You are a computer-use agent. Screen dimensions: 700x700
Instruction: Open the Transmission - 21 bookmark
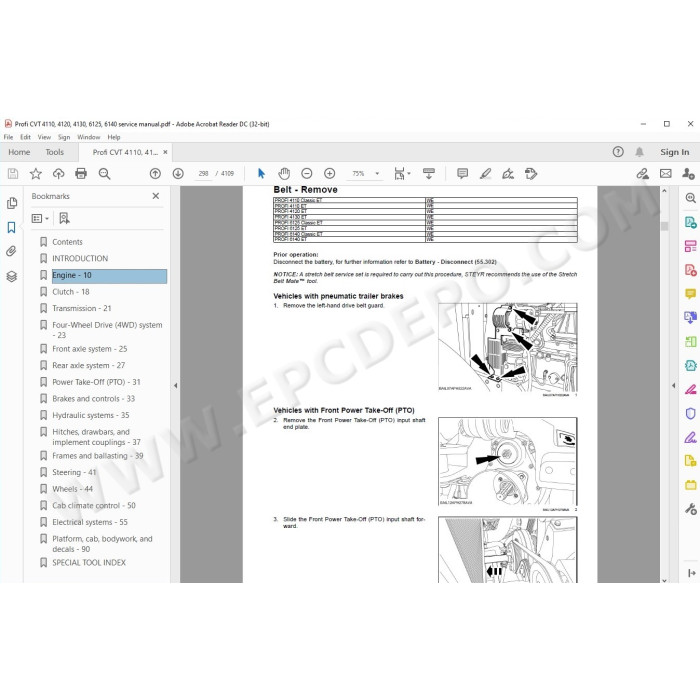82,308
